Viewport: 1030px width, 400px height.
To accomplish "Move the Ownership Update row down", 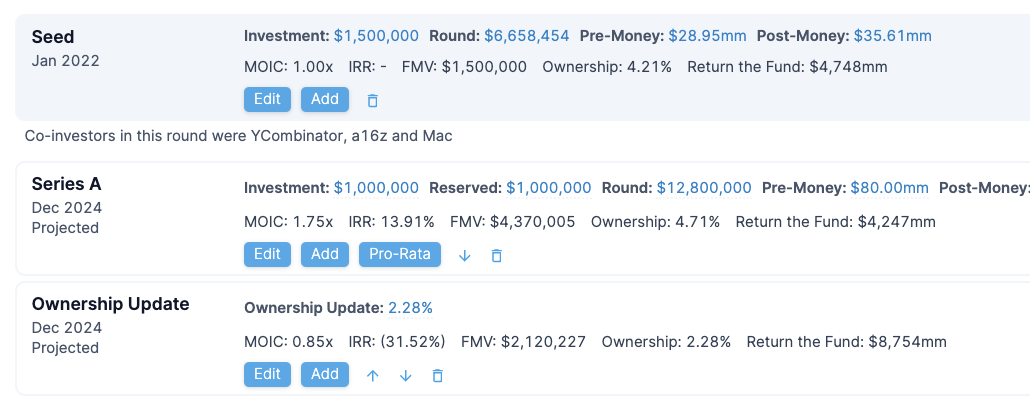I will pyautogui.click(x=405, y=375).
